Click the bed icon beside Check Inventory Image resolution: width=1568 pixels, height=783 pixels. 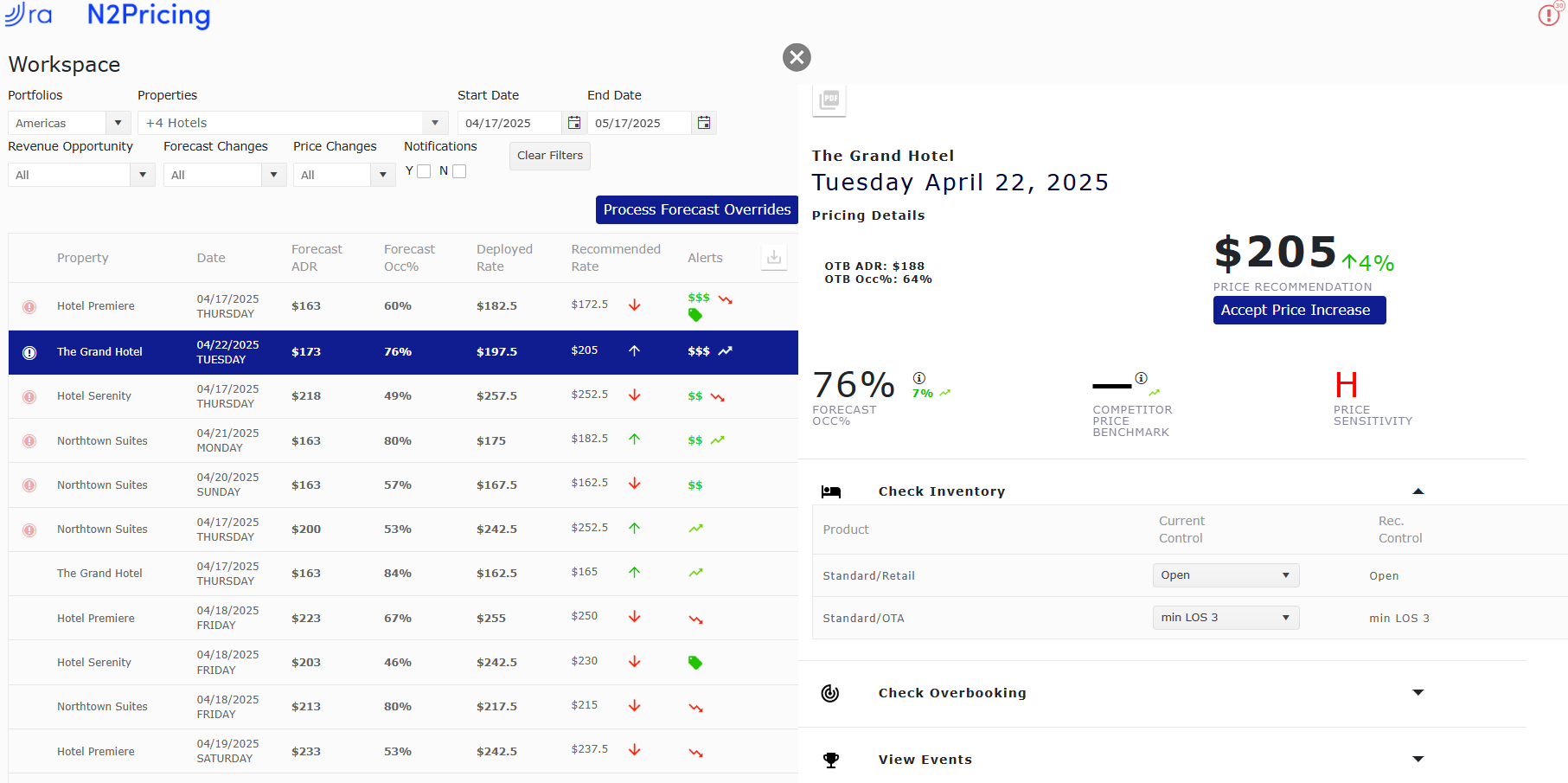(x=831, y=491)
